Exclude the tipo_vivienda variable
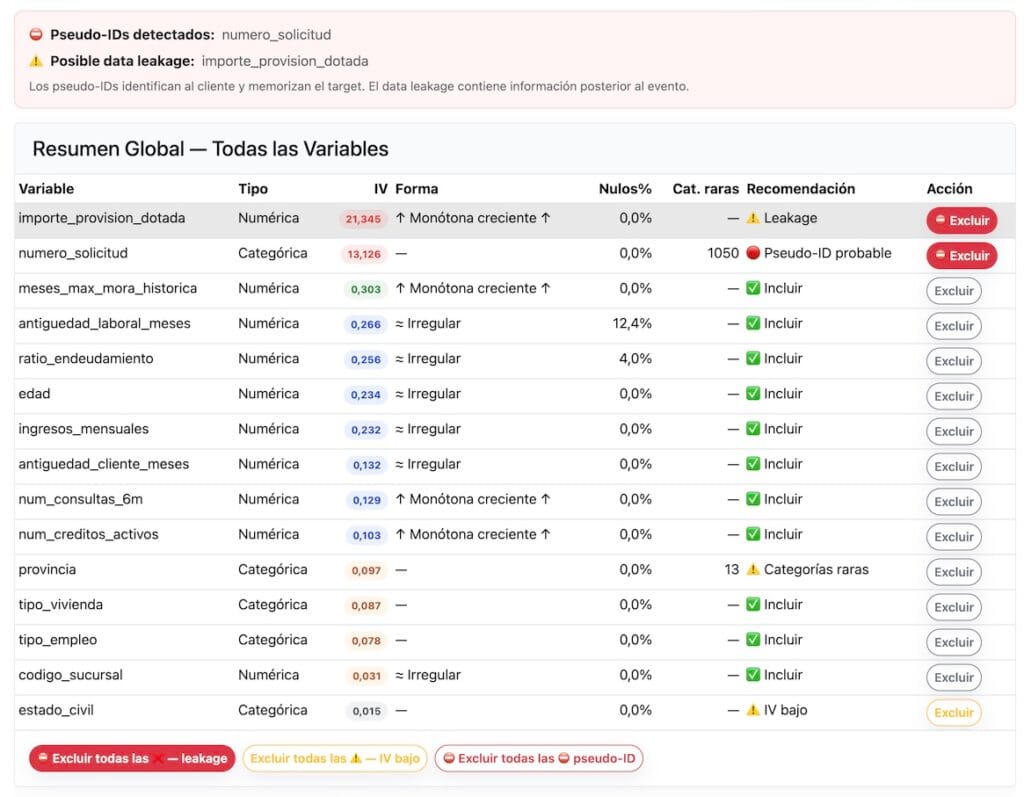The height and width of the screenshot is (797, 1024). click(953, 607)
